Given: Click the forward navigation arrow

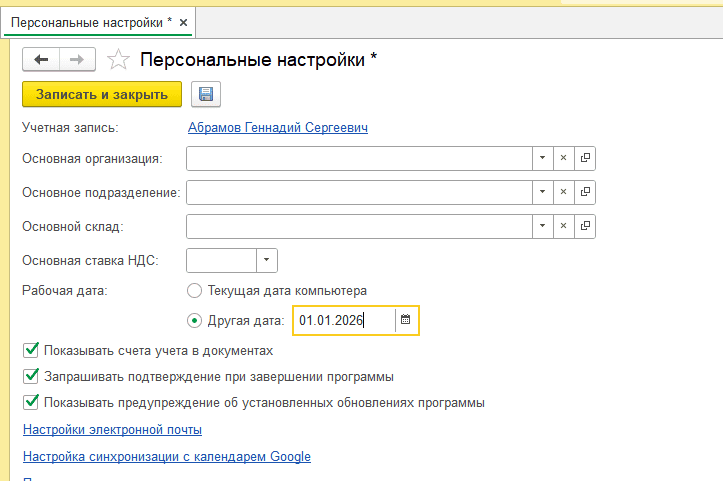Looking at the screenshot, I should coord(78,60).
